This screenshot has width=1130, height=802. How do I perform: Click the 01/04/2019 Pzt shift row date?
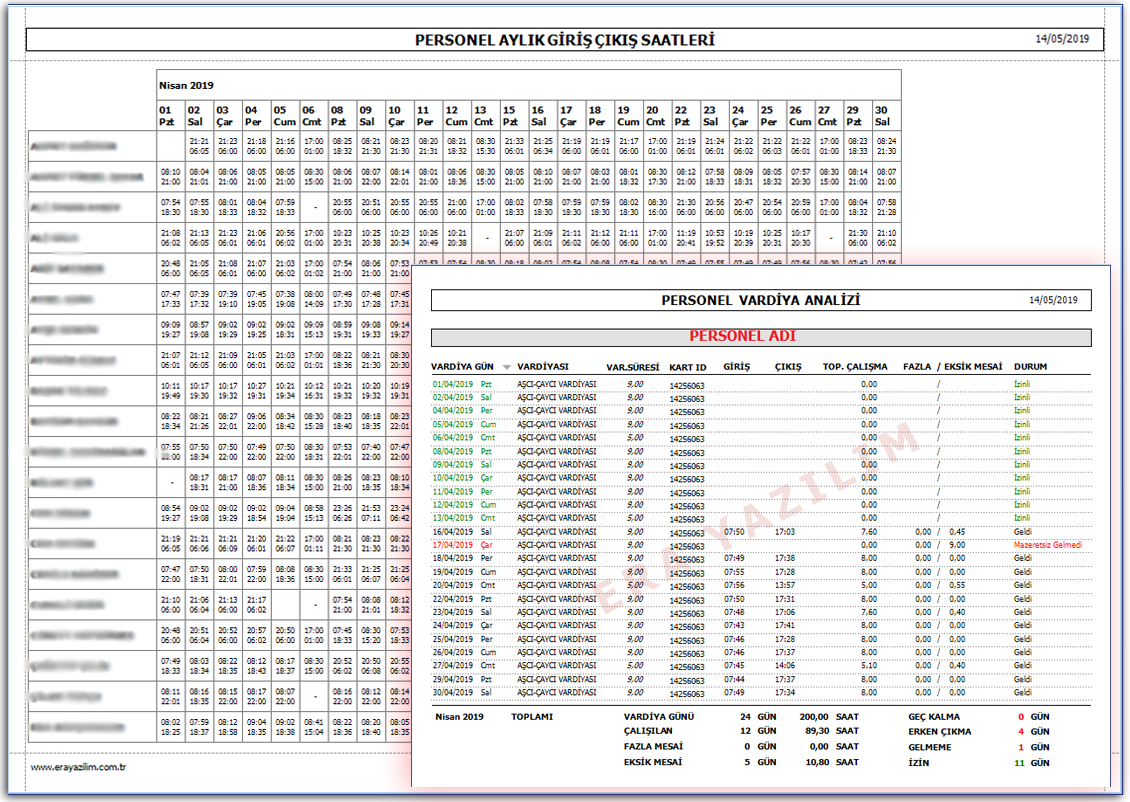[x=462, y=383]
